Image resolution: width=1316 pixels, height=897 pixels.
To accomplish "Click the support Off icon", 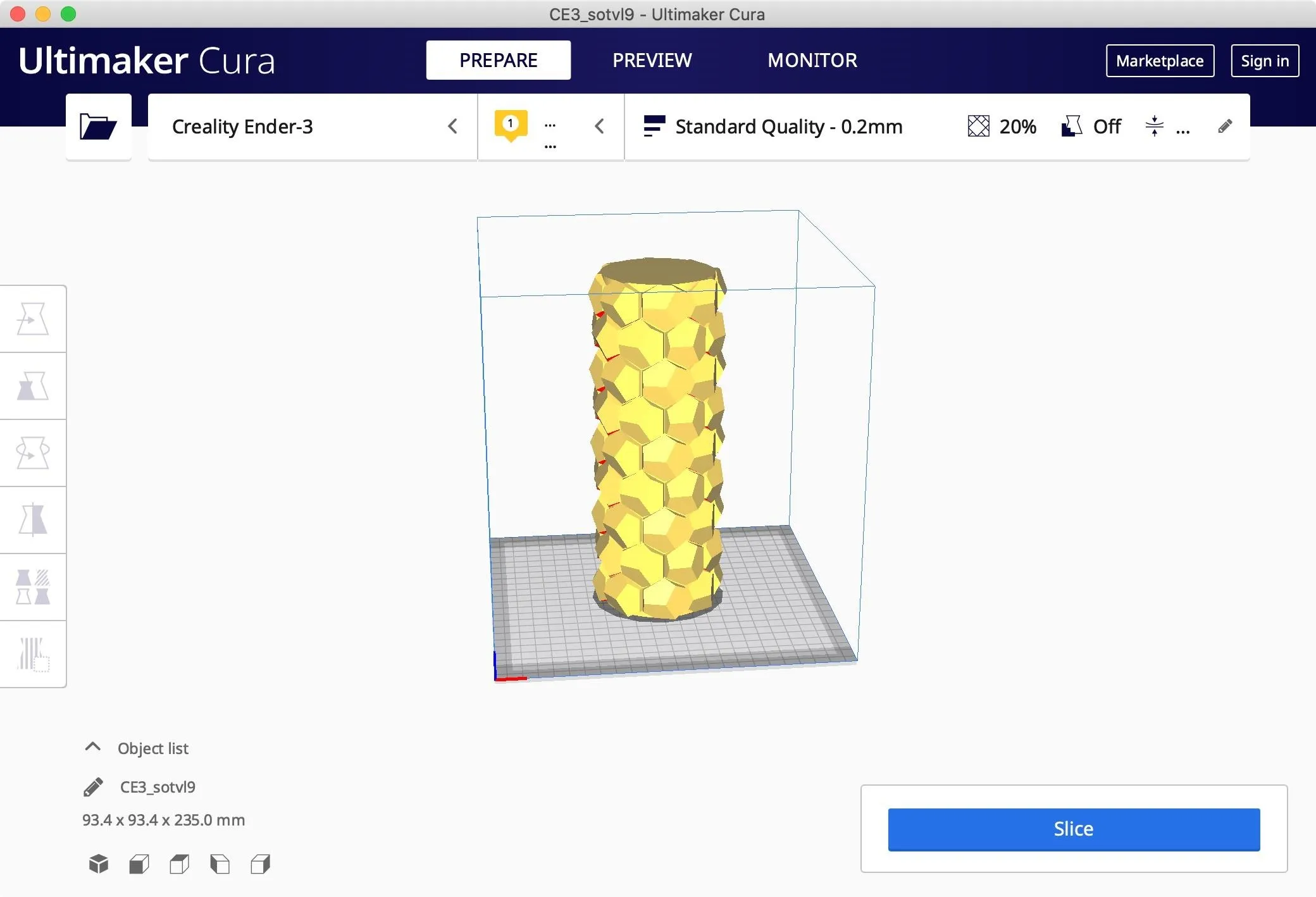I will tap(1072, 127).
